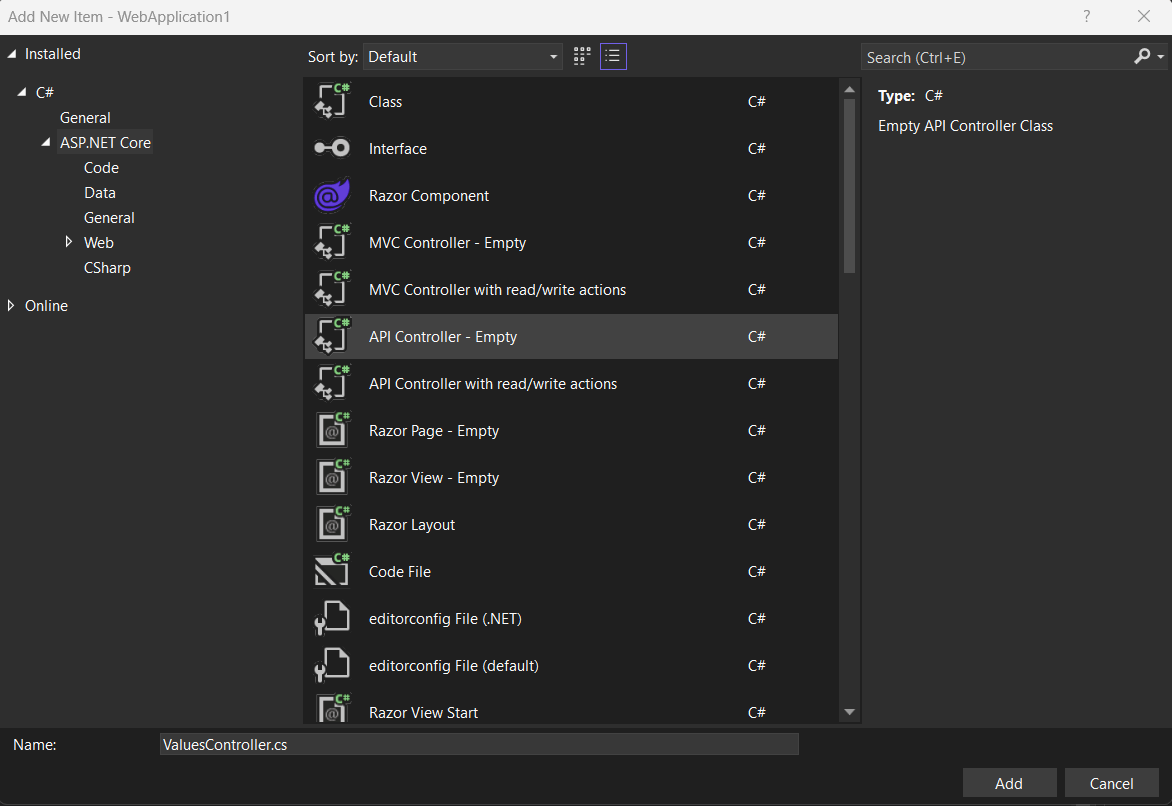Collapse the C# tree node
The height and width of the screenshot is (806, 1172).
point(22,92)
